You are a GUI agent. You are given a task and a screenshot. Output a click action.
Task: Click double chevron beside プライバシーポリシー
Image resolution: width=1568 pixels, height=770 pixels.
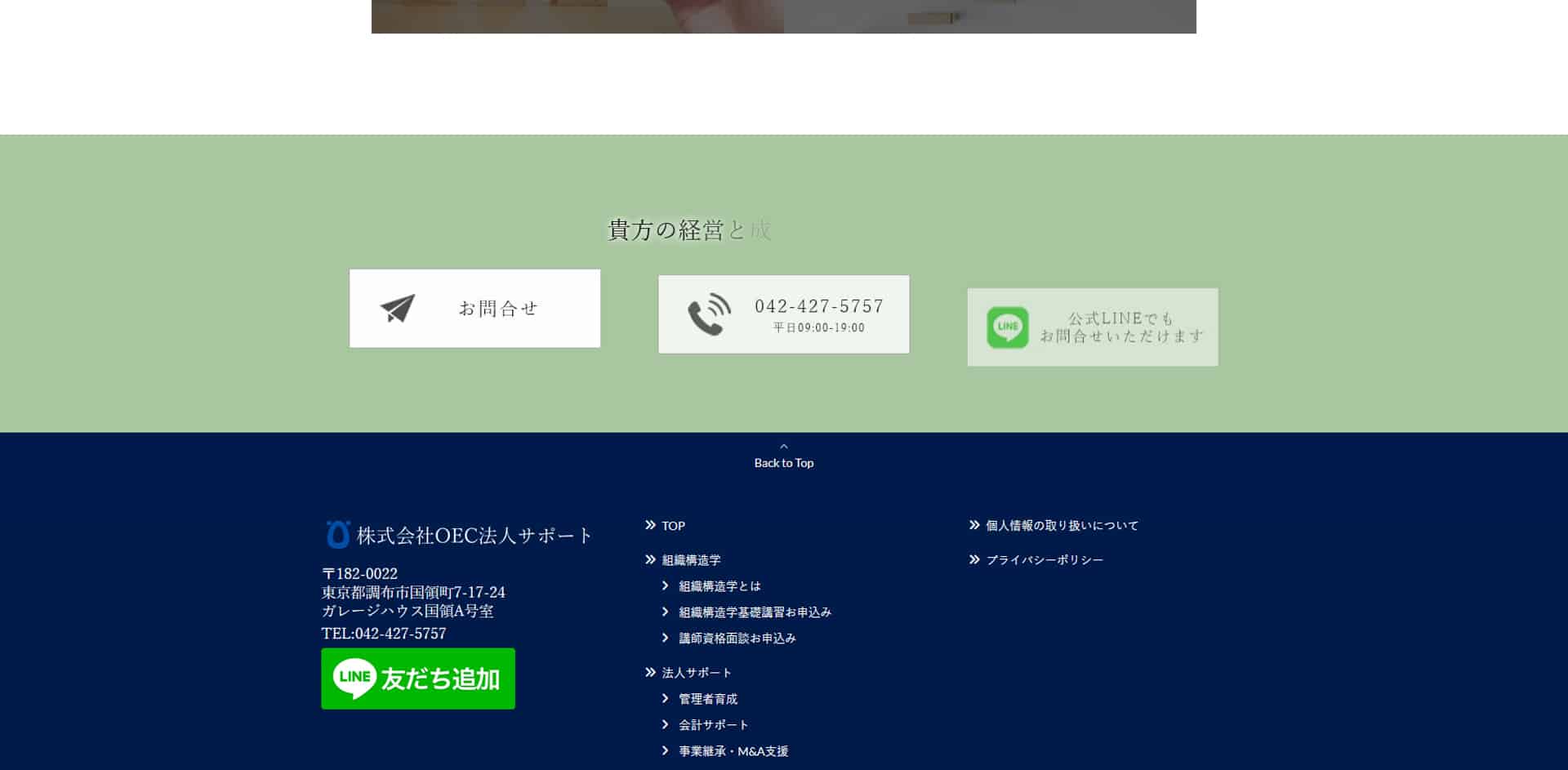pyautogui.click(x=974, y=559)
